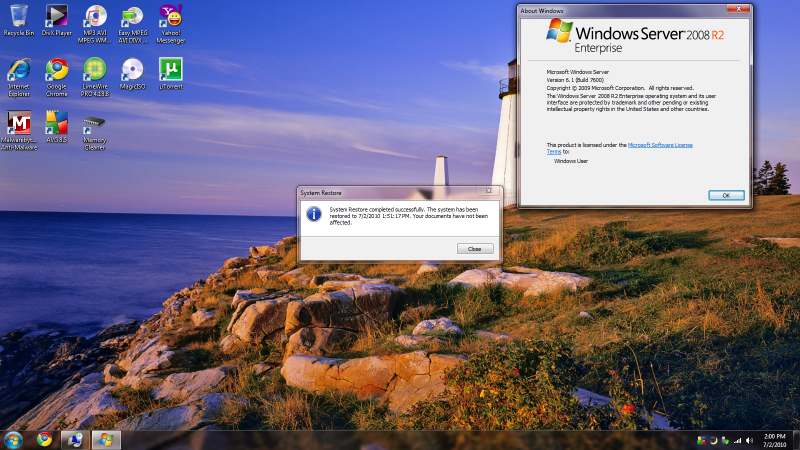Image resolution: width=800 pixels, height=450 pixels.
Task: Select the MagicISO desktop icon
Action: [x=133, y=70]
